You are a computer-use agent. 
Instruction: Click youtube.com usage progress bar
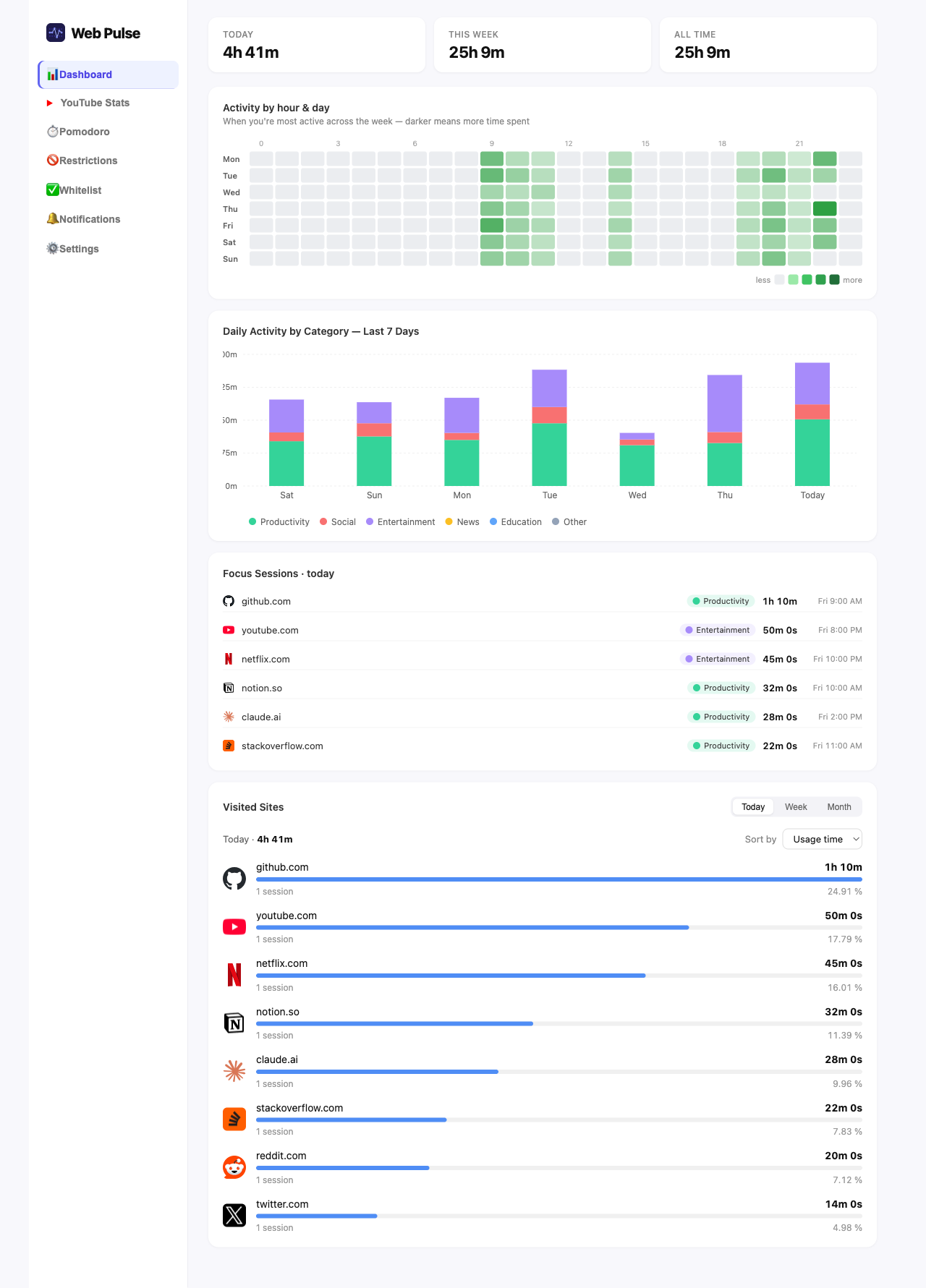559,927
